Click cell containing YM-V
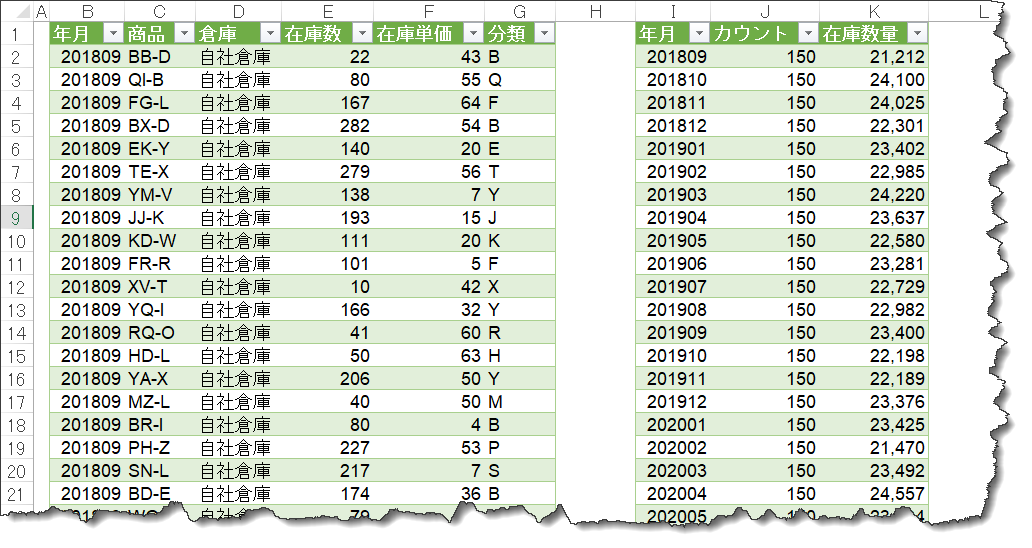The width and height of the screenshot is (1032, 548). [x=159, y=195]
